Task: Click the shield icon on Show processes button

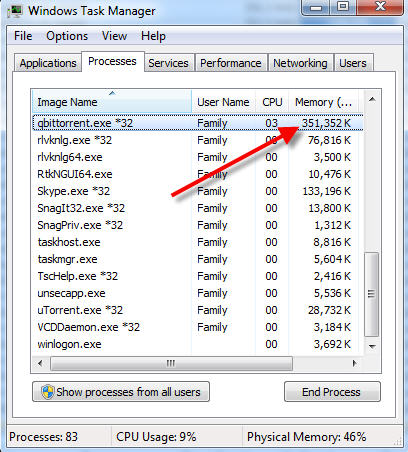Action: pos(48,392)
